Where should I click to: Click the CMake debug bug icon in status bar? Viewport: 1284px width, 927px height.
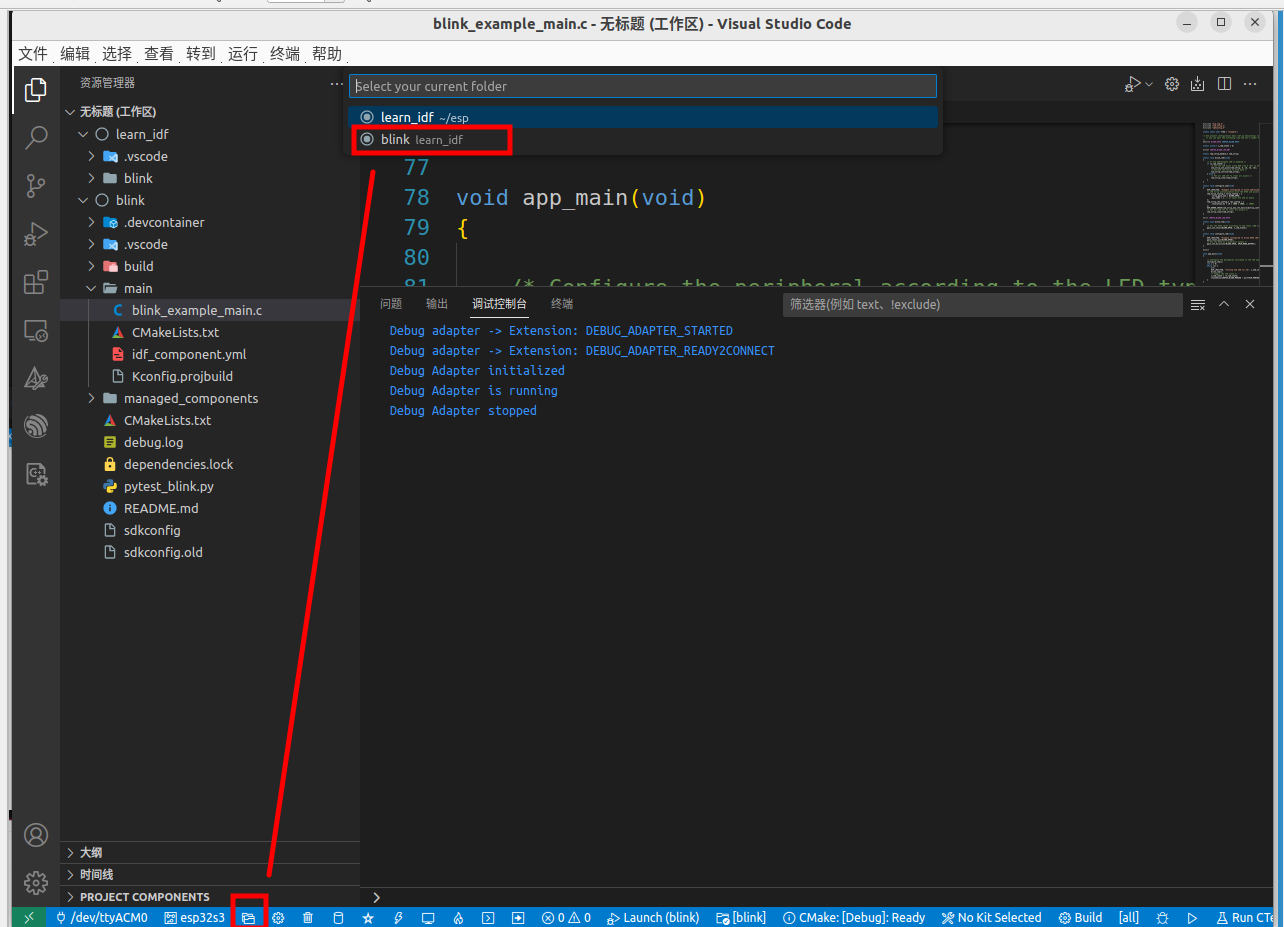point(1162,917)
